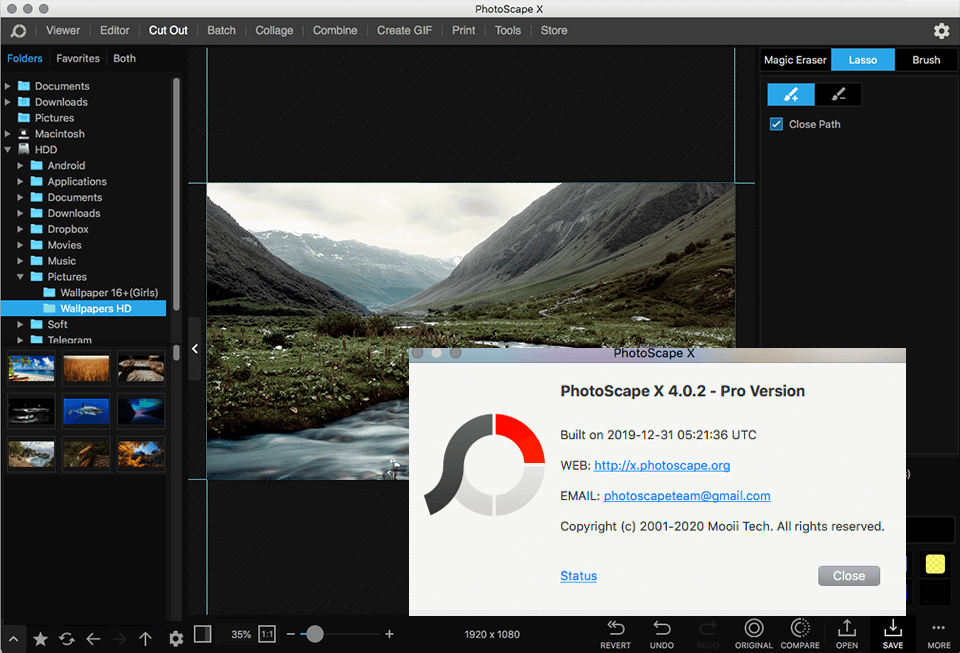Expand the top-level Documents folder
The width and height of the screenshot is (960, 653).
7,86
